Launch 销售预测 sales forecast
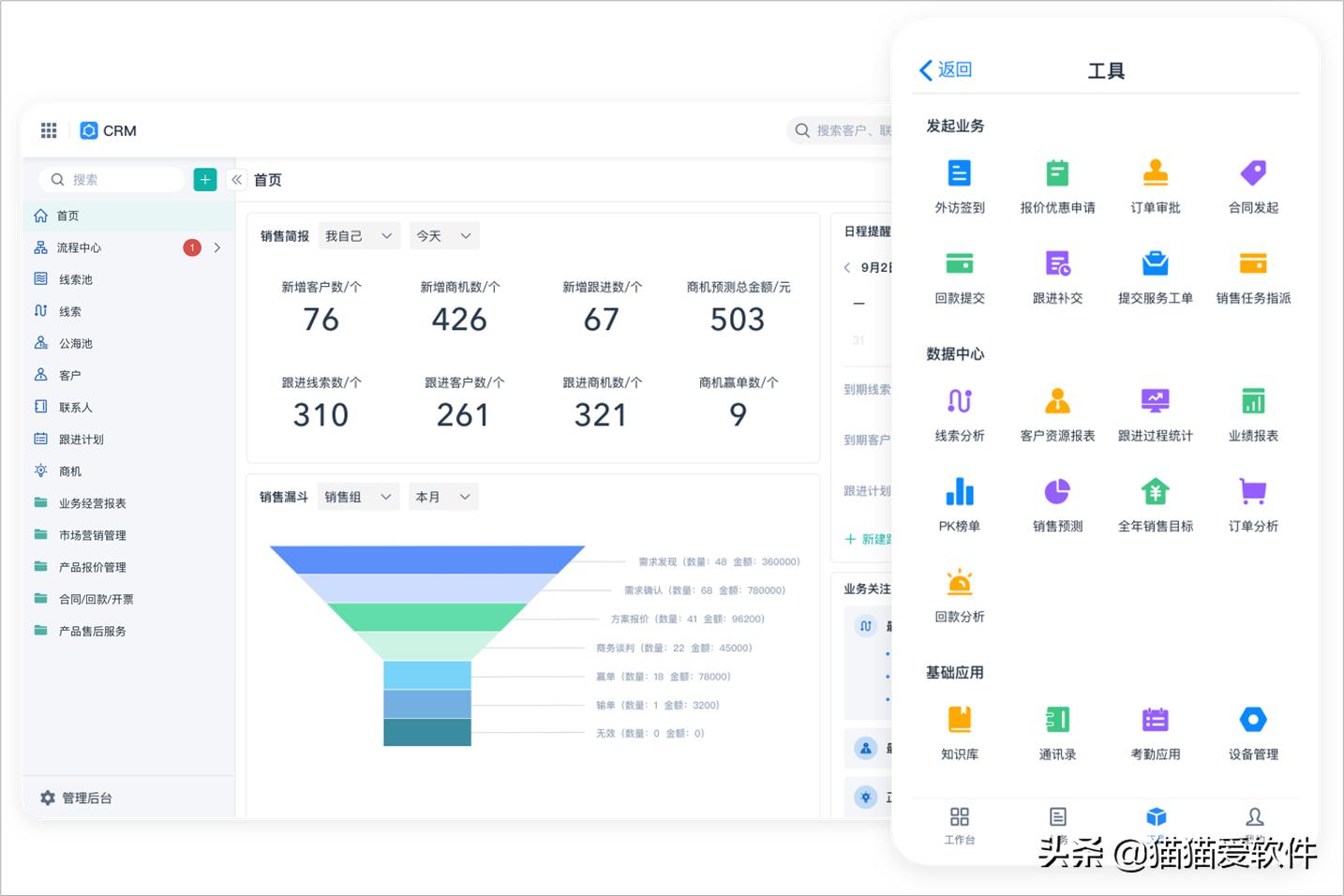 point(1057,503)
